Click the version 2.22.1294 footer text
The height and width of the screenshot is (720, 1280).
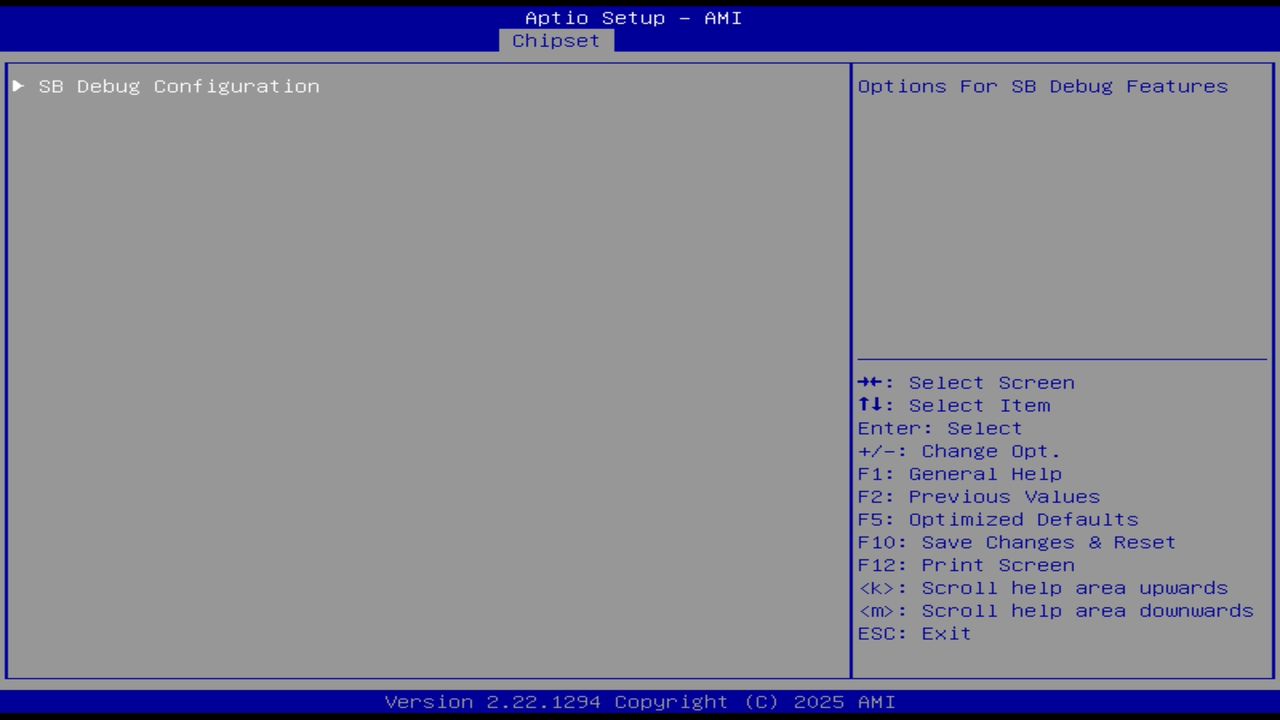coord(640,701)
